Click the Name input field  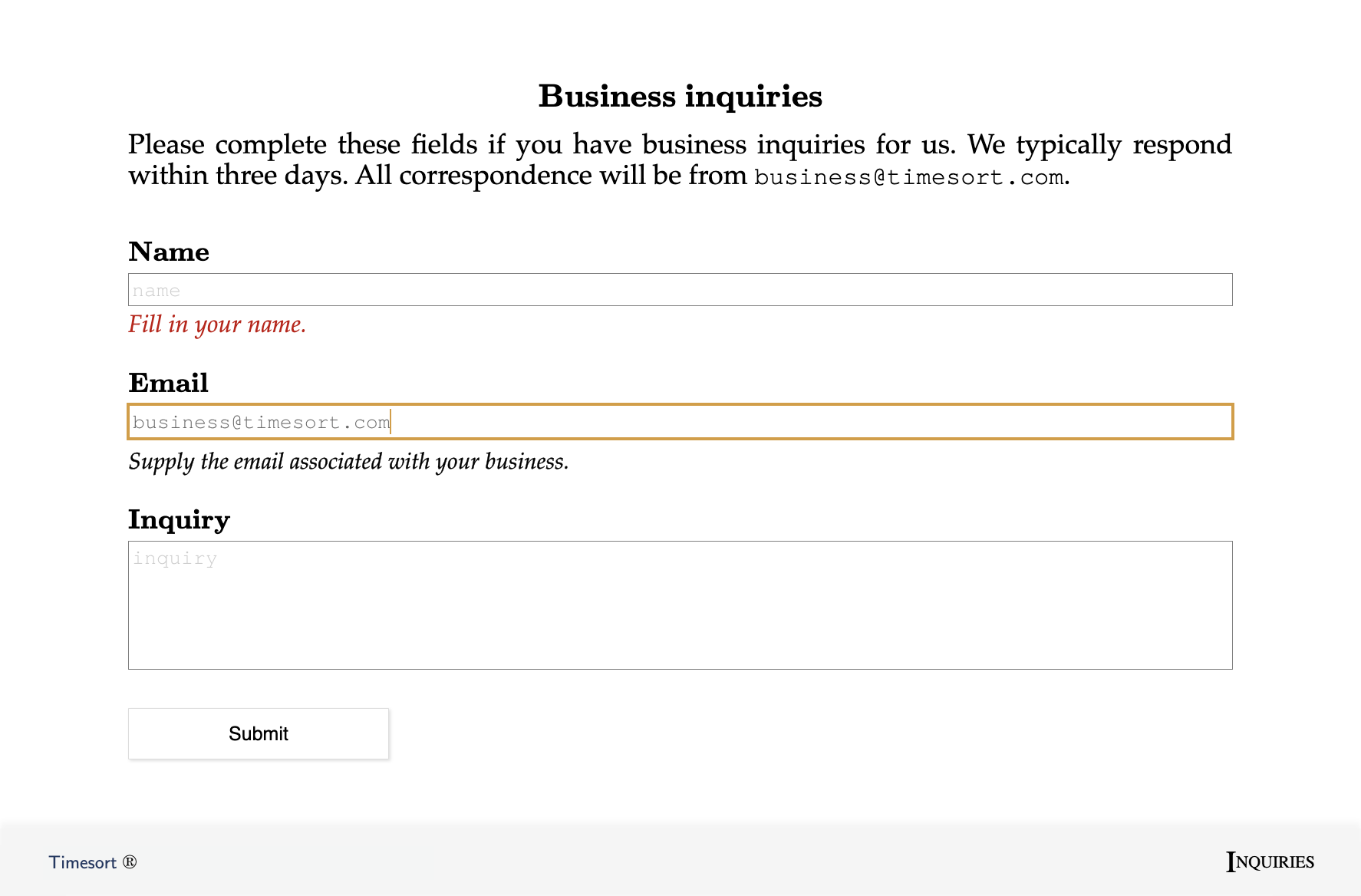point(680,290)
